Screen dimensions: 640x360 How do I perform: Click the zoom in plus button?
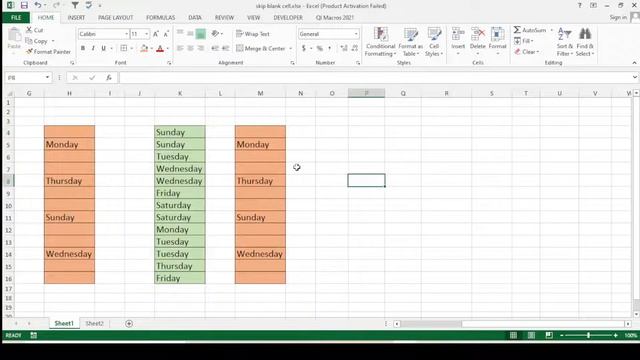[616, 335]
